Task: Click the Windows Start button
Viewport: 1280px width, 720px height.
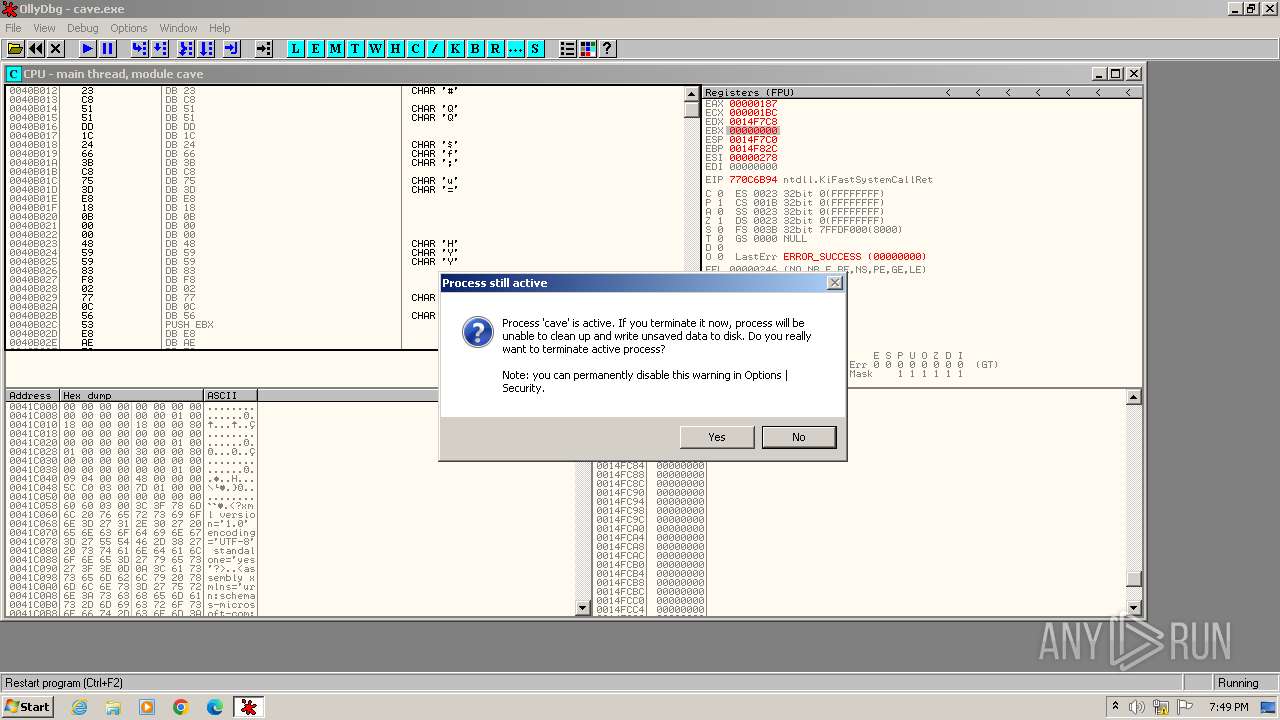Action: pyautogui.click(x=27, y=707)
